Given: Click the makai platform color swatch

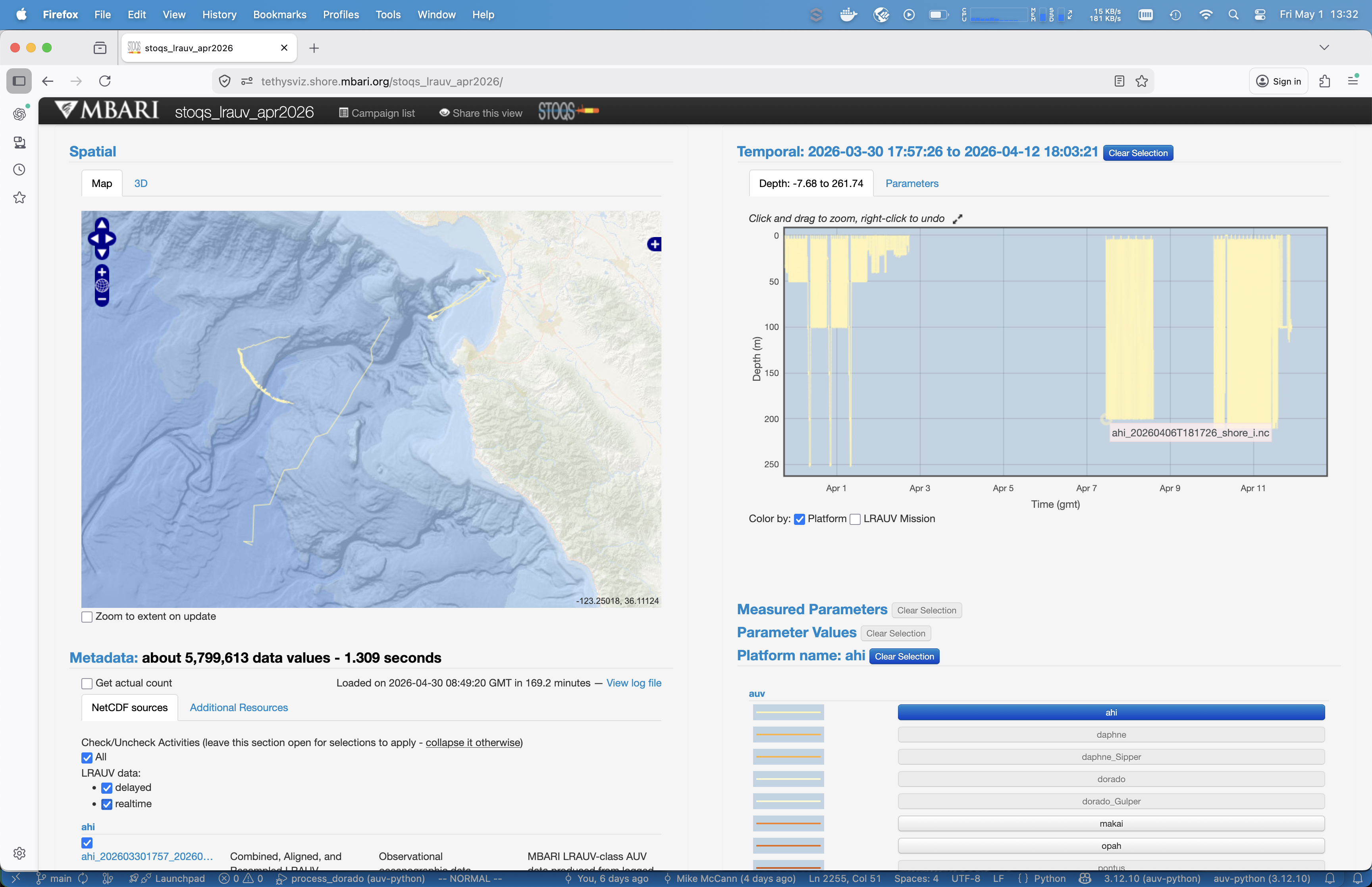Looking at the screenshot, I should point(788,823).
